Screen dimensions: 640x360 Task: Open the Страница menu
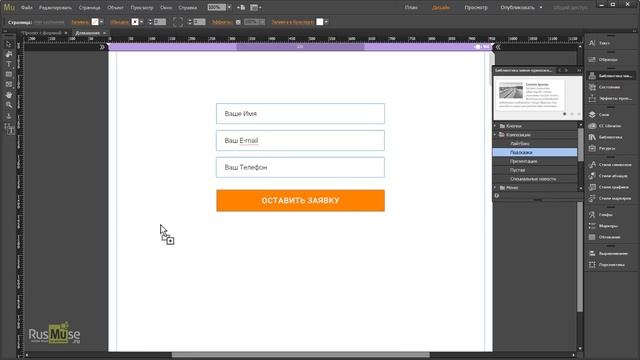(x=89, y=7)
